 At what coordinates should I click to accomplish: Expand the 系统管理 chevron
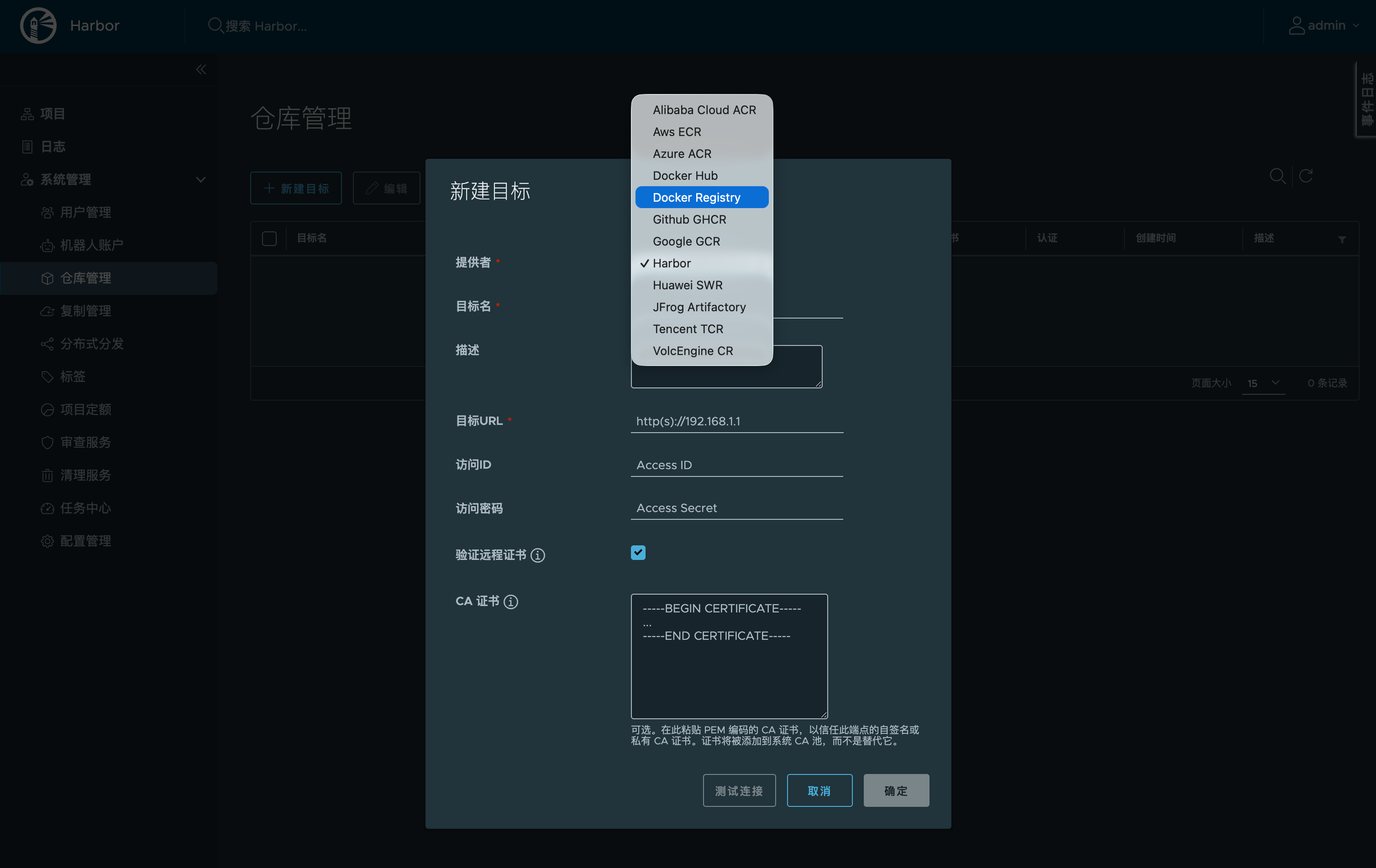(200, 179)
